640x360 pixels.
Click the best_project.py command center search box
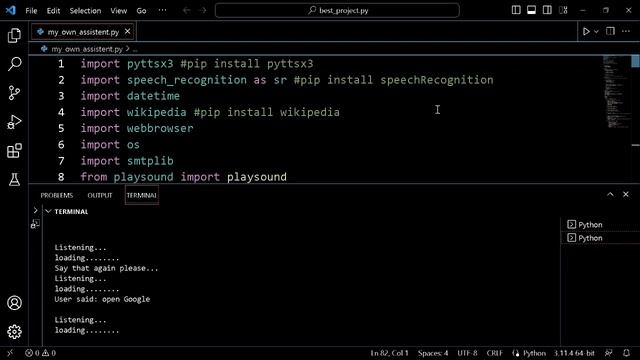[x=337, y=10]
